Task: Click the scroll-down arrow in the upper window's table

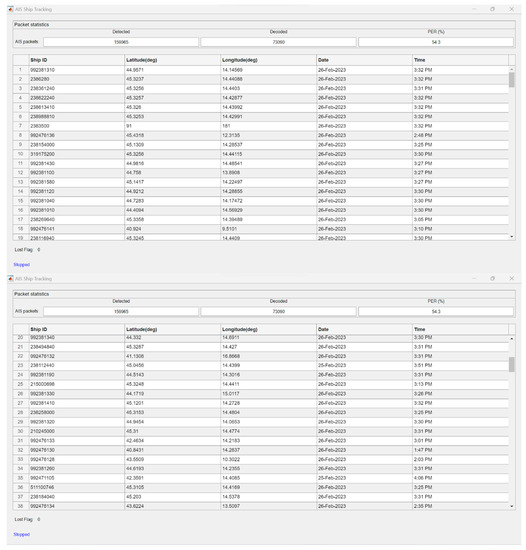Action: (x=512, y=237)
